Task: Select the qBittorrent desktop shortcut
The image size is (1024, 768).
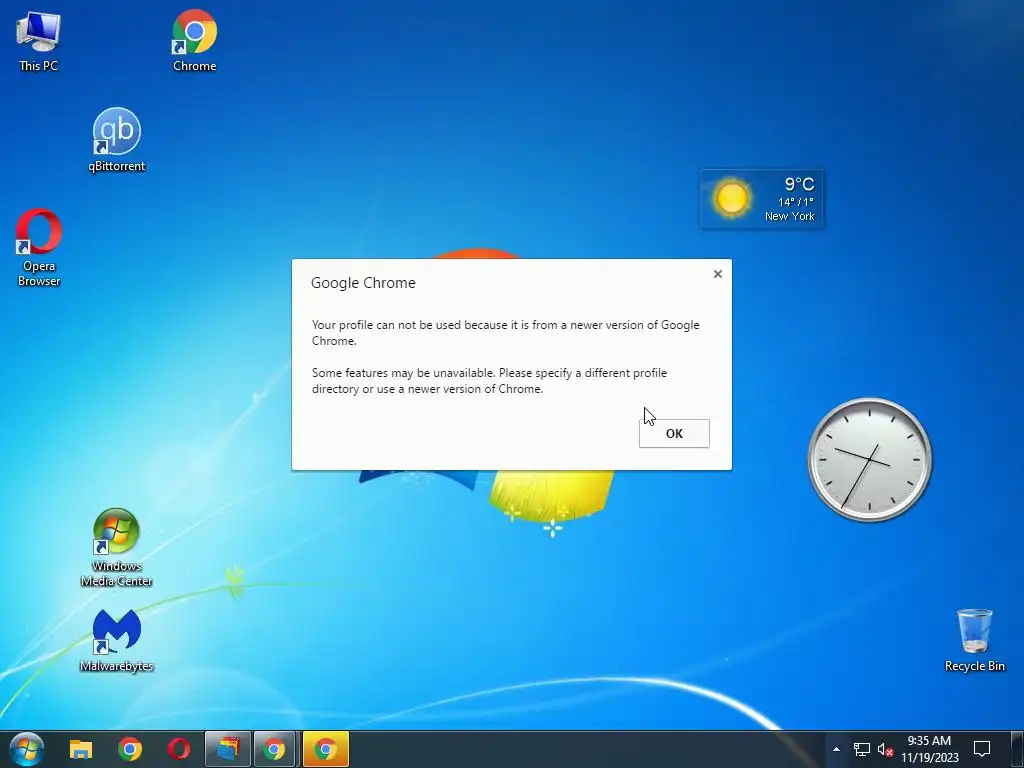Action: tap(117, 140)
